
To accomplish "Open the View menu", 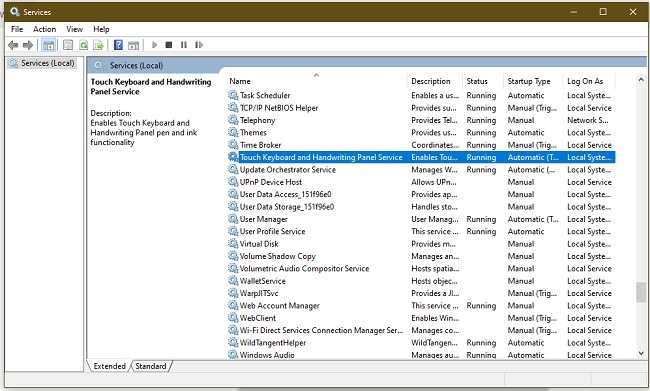I will tap(74, 29).
